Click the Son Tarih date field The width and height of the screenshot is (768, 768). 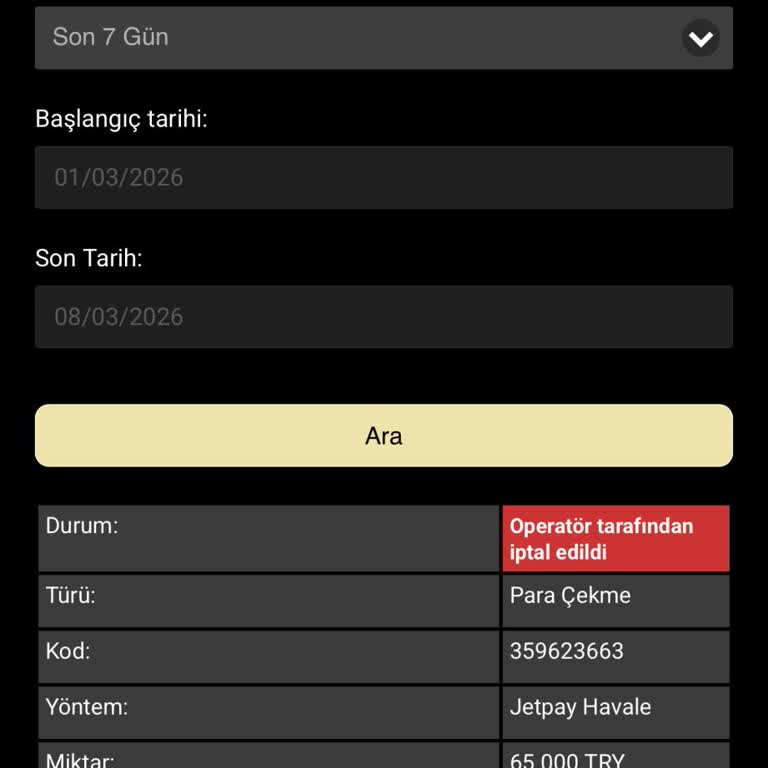(384, 317)
